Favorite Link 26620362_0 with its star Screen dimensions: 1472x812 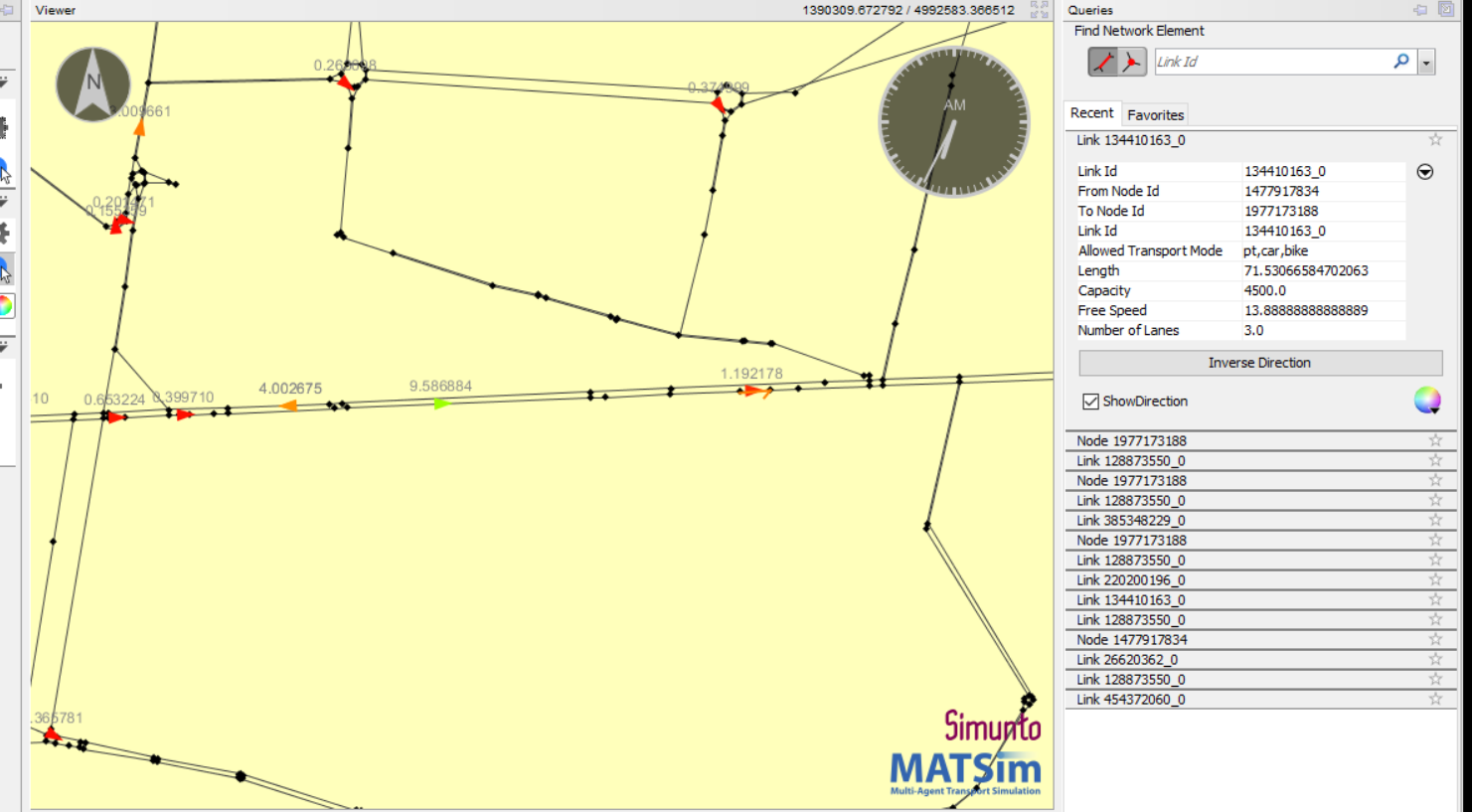1435,659
